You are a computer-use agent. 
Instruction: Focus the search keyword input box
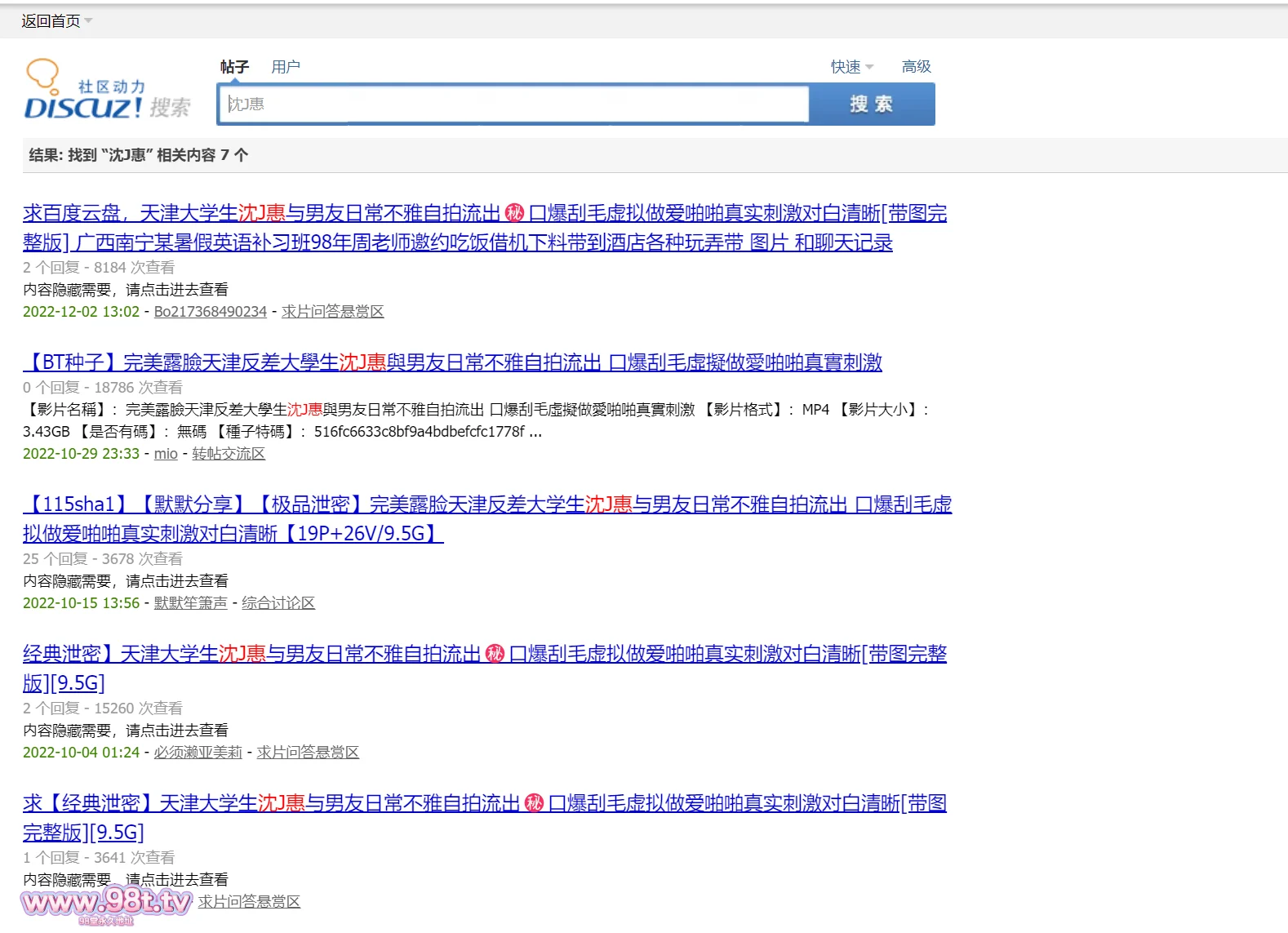click(x=513, y=104)
